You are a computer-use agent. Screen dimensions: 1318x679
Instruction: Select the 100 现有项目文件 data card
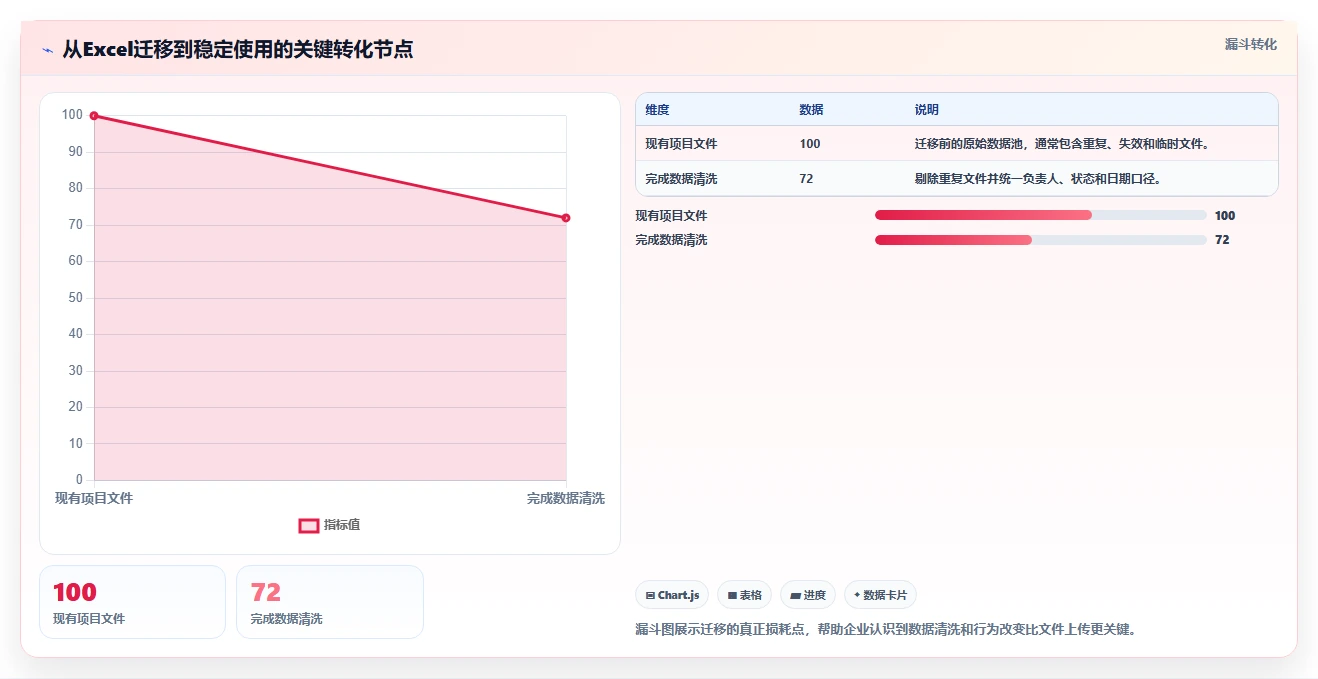(132, 602)
